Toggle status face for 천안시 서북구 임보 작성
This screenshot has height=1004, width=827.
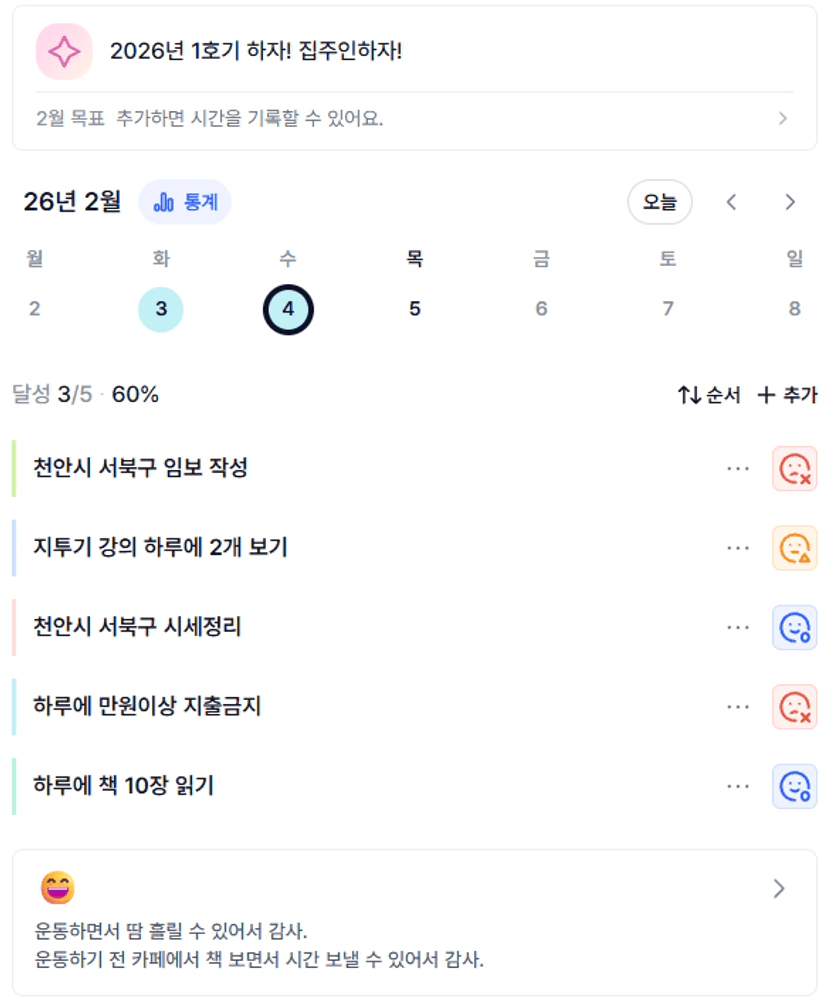tap(794, 468)
